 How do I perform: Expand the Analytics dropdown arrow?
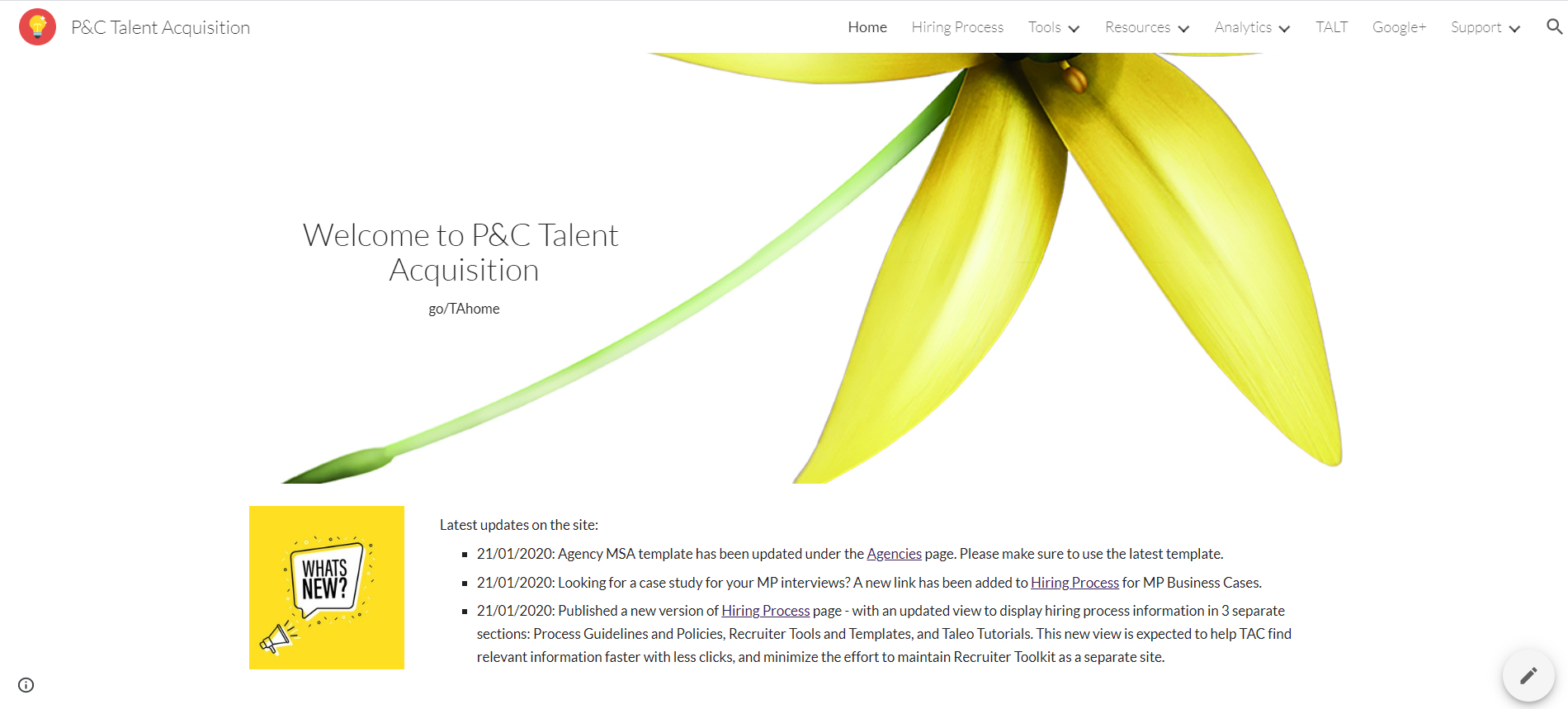(x=1284, y=28)
